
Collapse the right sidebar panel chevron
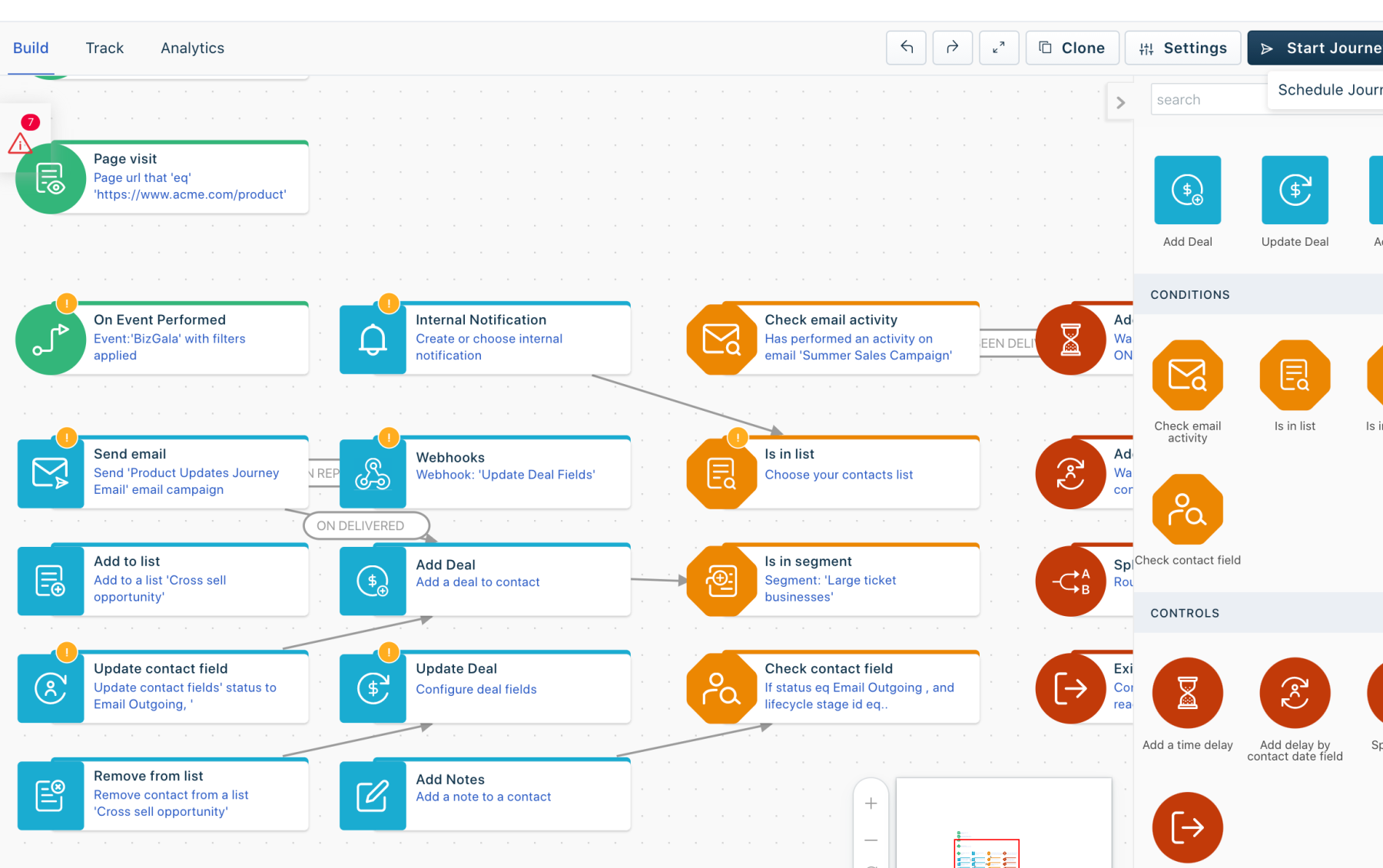tap(1120, 102)
